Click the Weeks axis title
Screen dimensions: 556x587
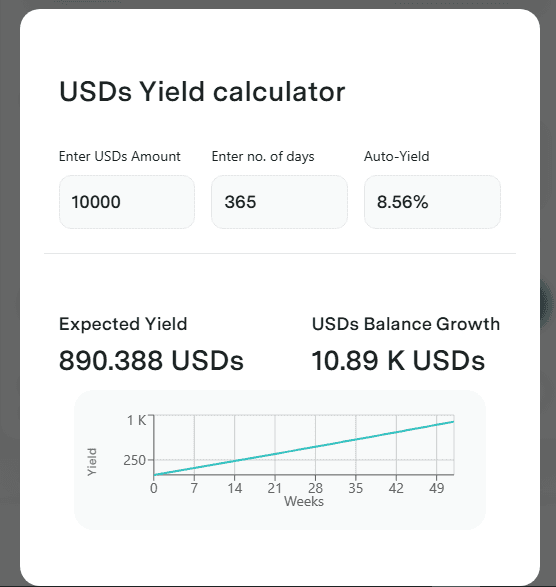tap(304, 501)
